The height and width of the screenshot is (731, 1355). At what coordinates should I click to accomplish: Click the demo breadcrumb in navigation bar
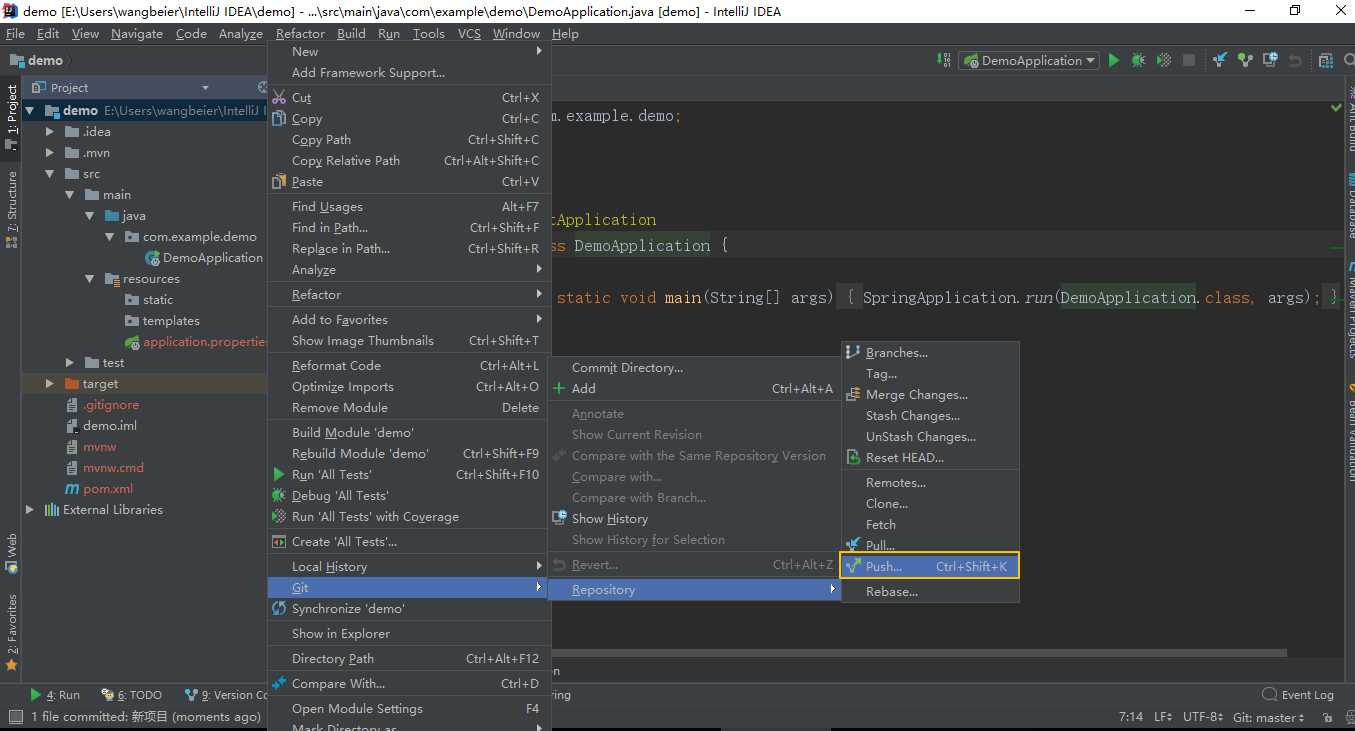click(x=36, y=60)
